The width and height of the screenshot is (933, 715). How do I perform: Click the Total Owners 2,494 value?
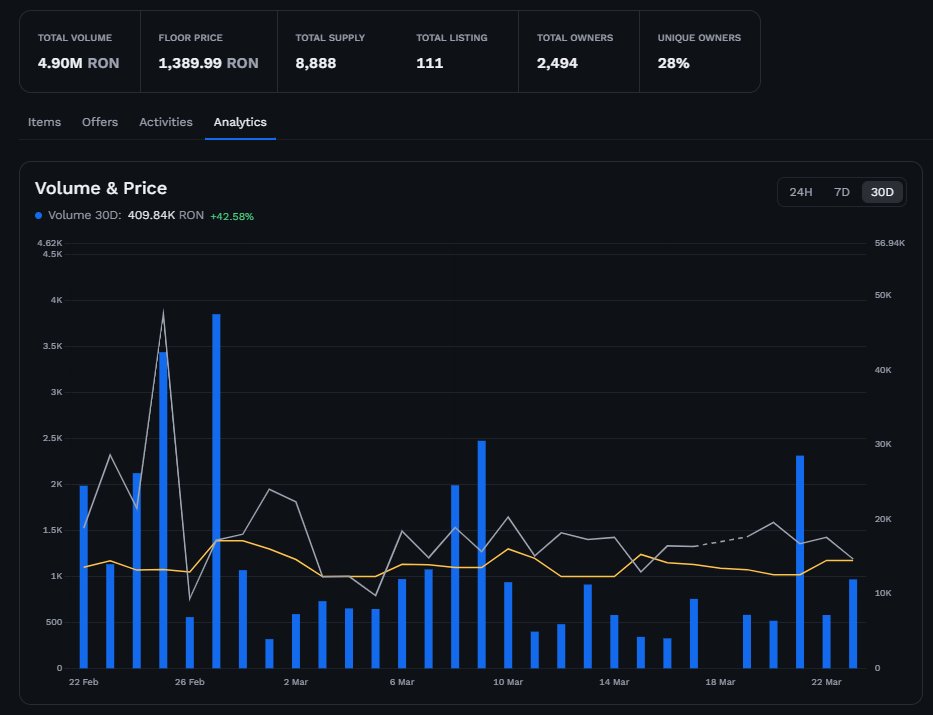point(557,63)
